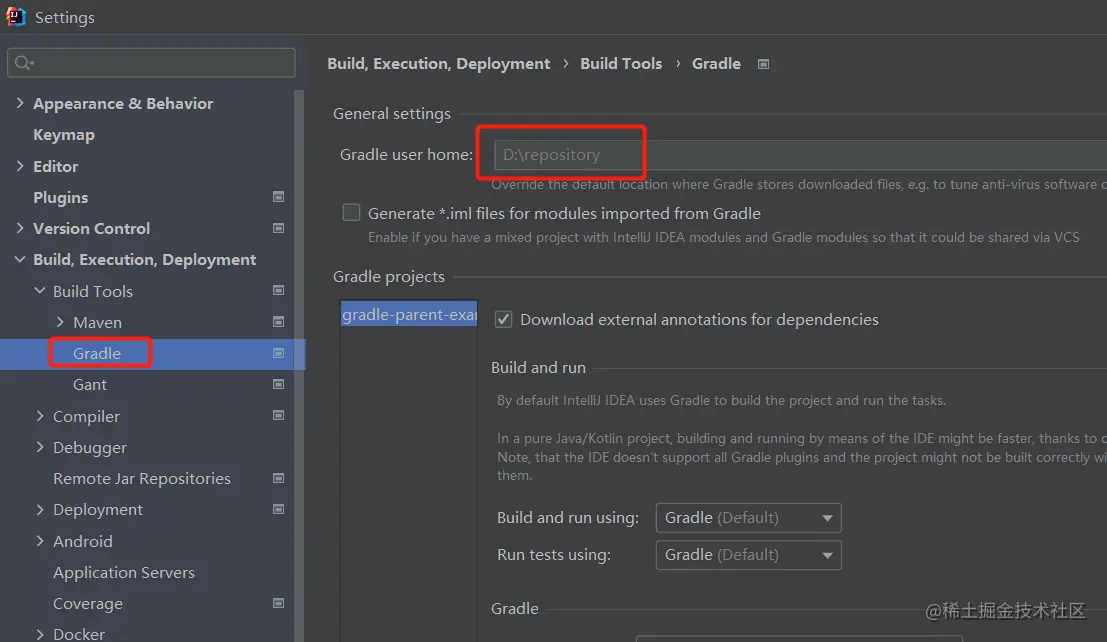Click the Debugger tree label
This screenshot has height=642, width=1107.
coord(90,447)
